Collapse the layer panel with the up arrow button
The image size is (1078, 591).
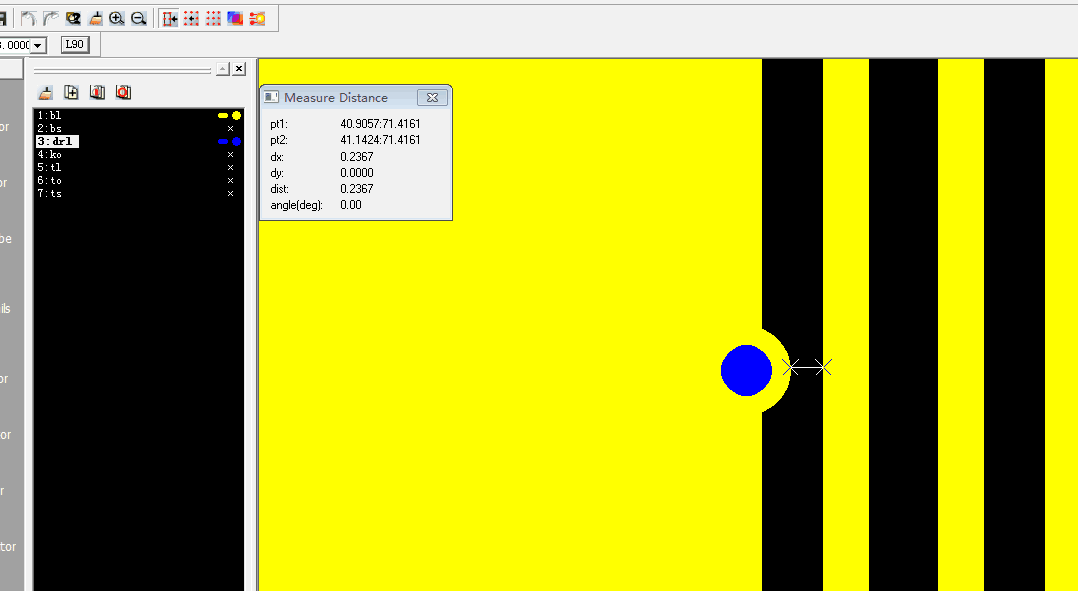223,69
